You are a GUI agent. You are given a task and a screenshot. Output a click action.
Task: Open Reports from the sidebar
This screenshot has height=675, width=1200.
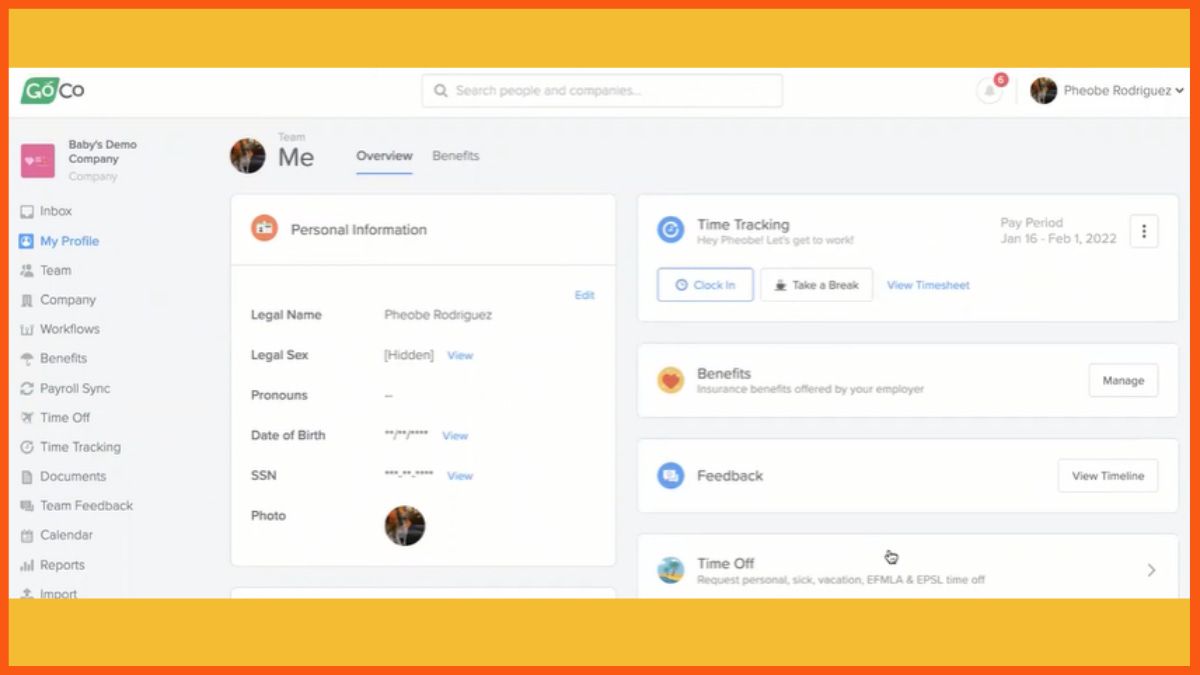[62, 565]
